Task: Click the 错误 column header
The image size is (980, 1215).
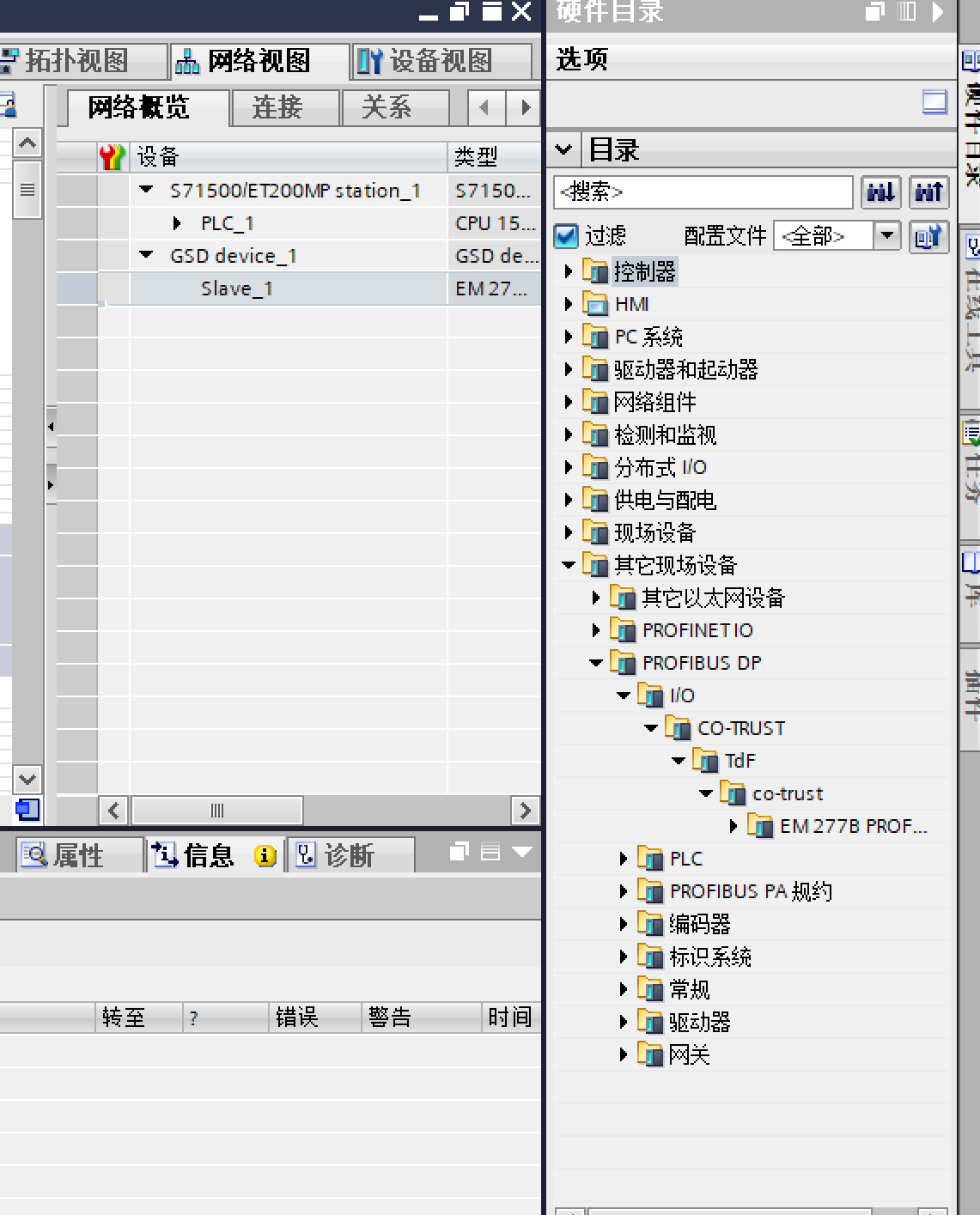Action: pos(314,1018)
